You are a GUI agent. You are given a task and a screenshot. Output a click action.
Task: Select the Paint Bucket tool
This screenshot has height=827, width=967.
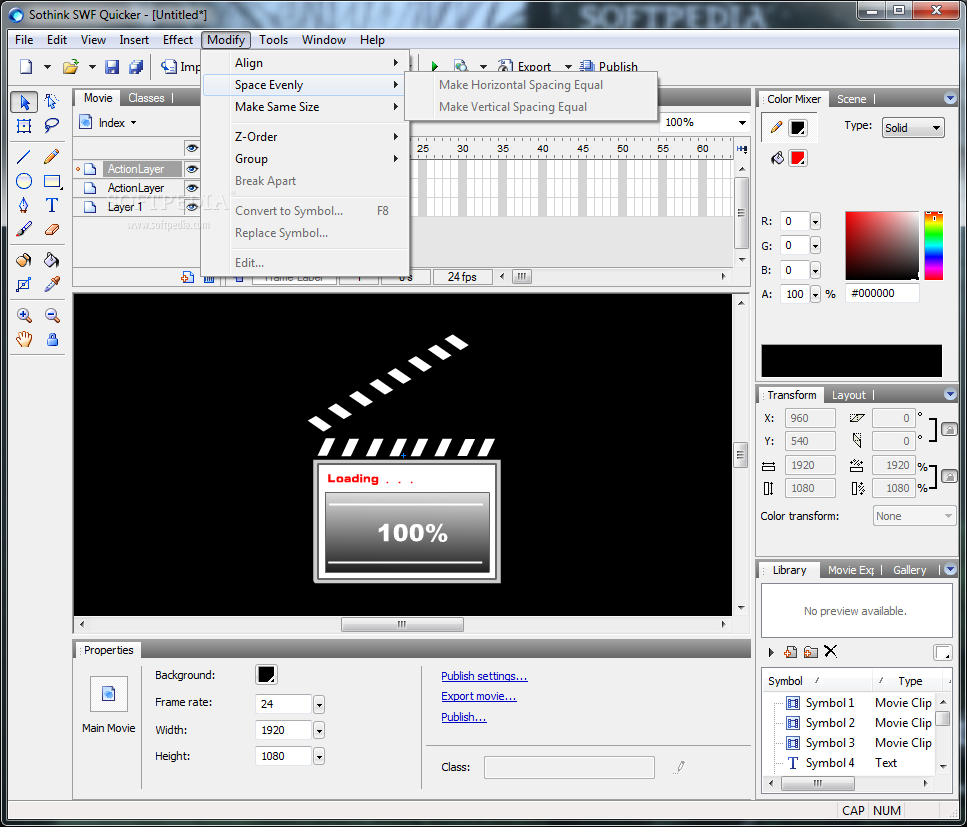52,260
